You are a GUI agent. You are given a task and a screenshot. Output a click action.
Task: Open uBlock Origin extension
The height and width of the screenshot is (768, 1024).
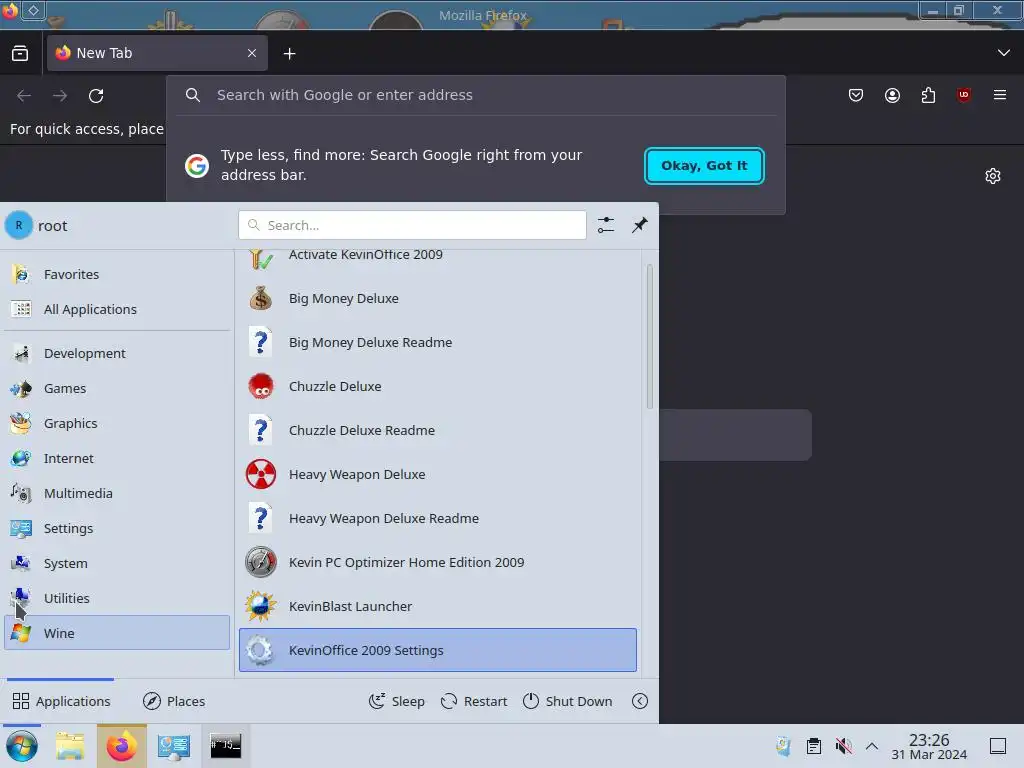[x=963, y=95]
